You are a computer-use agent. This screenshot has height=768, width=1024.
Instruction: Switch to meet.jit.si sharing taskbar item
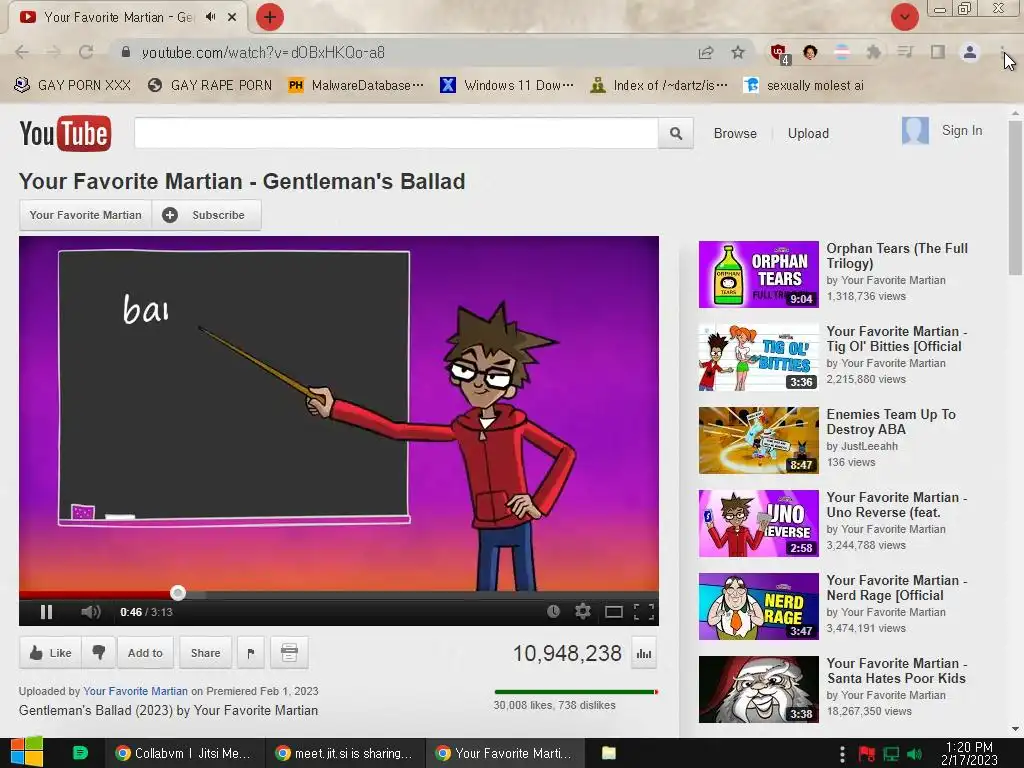(345, 753)
